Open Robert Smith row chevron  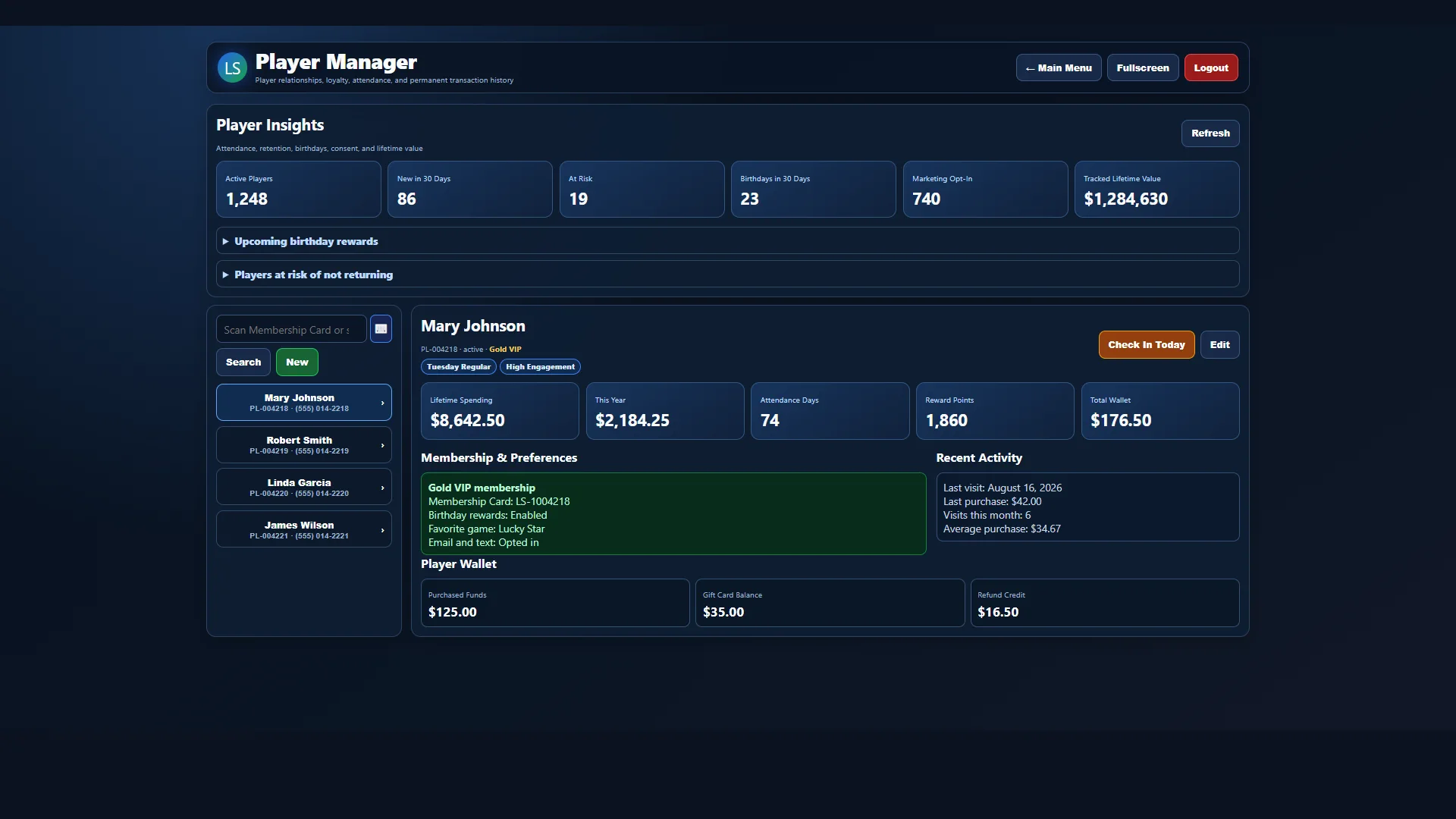tap(382, 445)
